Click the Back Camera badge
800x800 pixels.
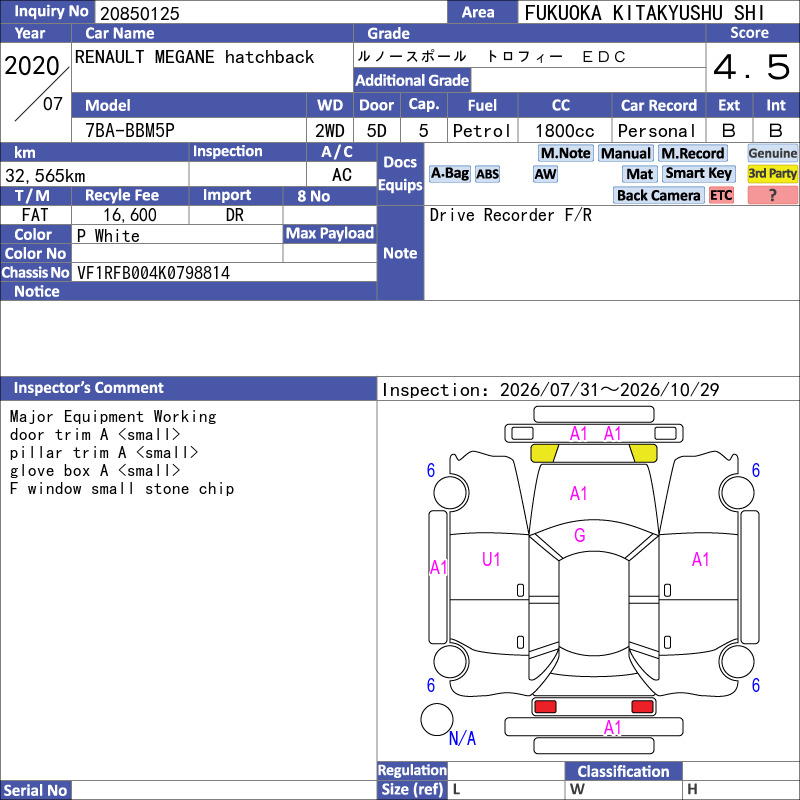658,195
